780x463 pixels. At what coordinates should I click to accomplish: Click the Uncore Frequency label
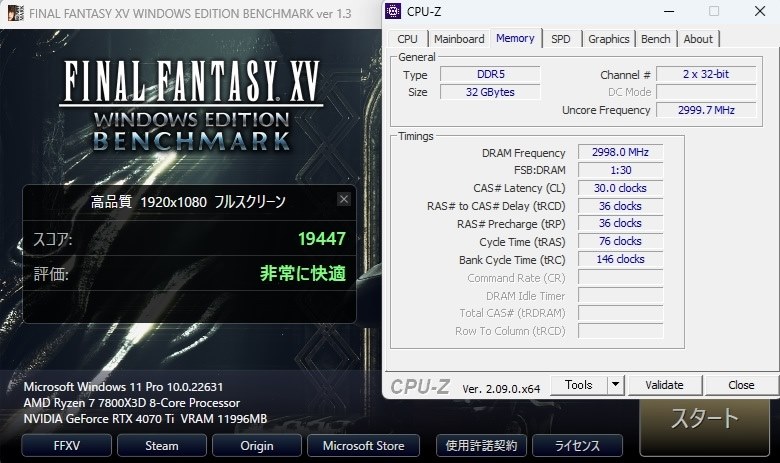pyautogui.click(x=606, y=110)
